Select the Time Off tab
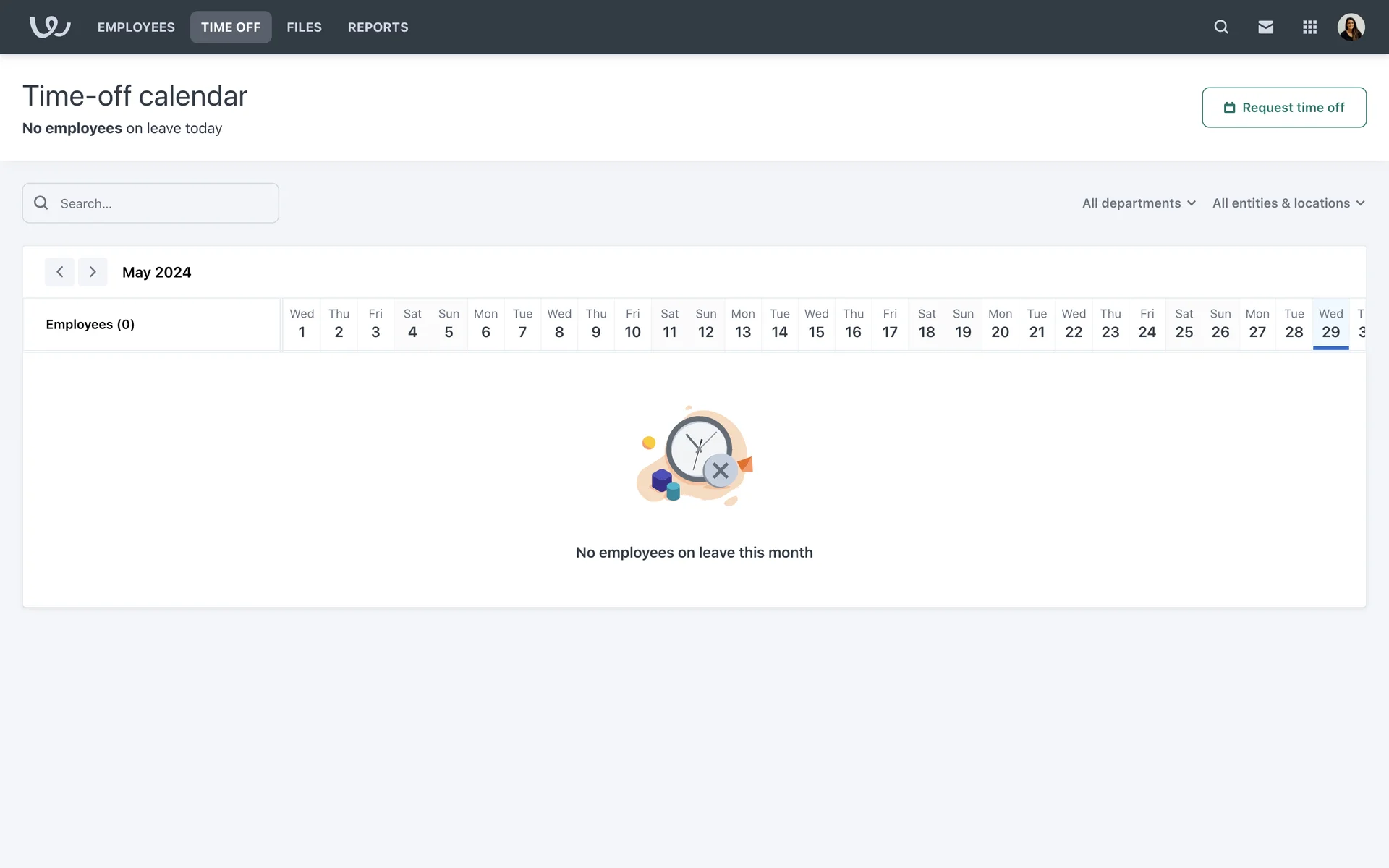 click(x=231, y=27)
